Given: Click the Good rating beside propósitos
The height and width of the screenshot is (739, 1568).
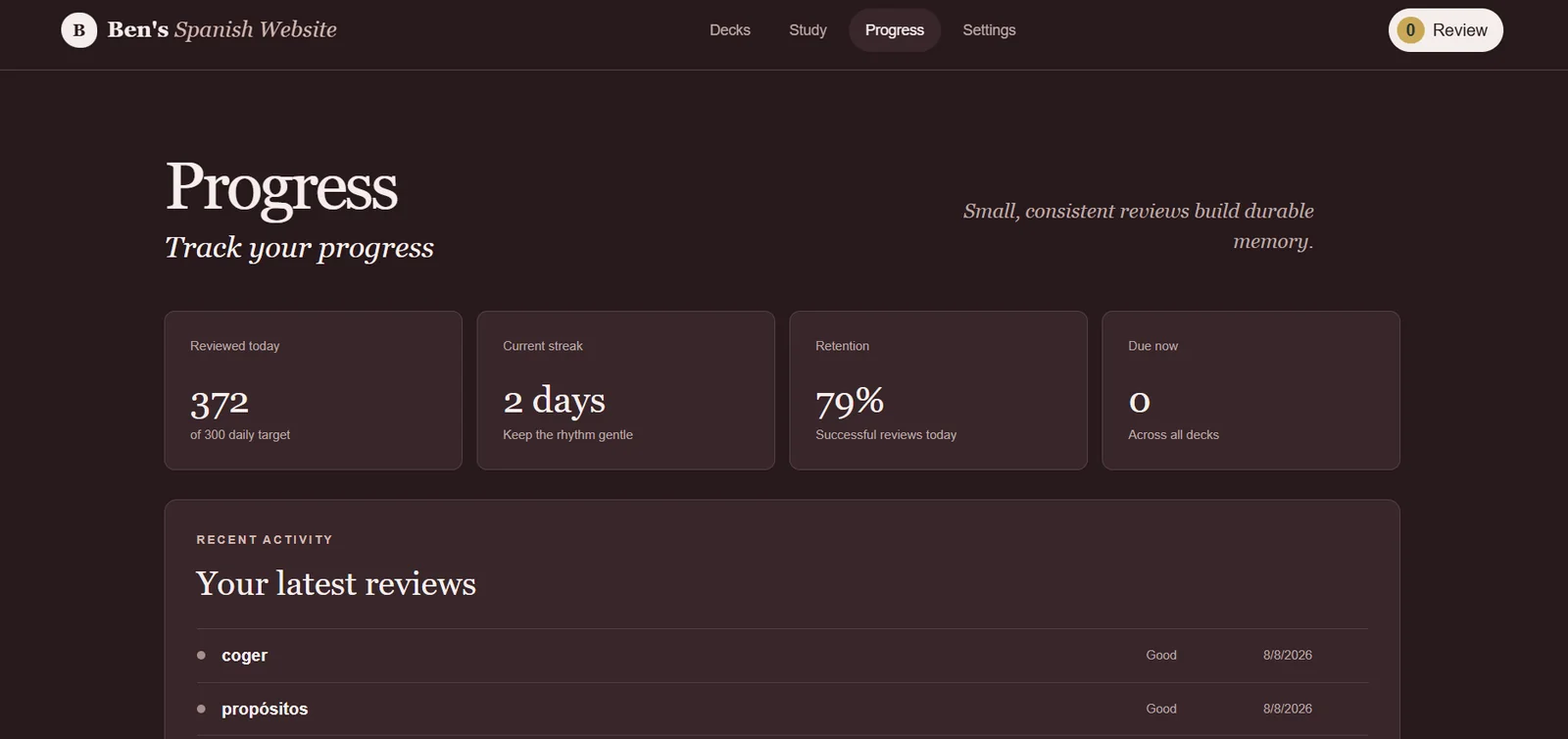Looking at the screenshot, I should [1161, 709].
